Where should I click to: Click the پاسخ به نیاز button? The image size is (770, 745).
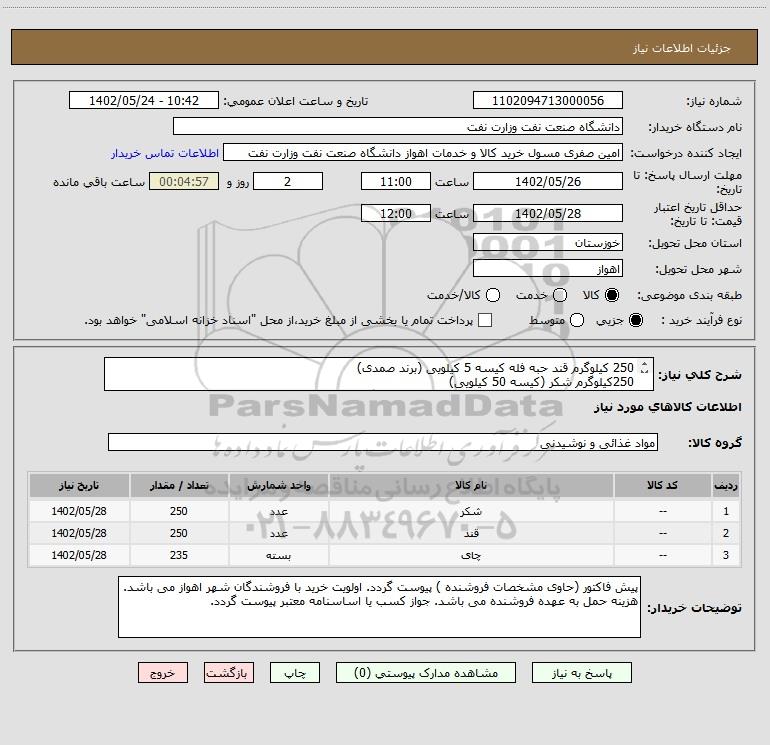point(582,673)
